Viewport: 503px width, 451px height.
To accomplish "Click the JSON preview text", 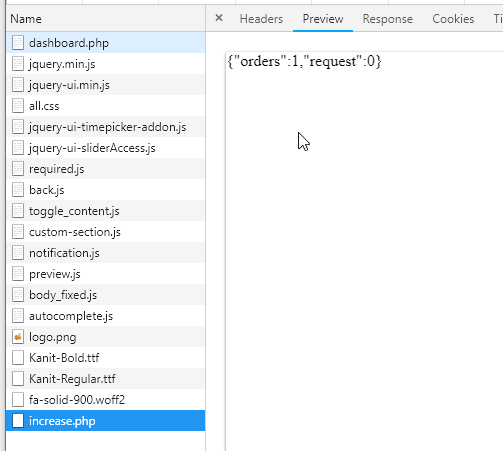I will click(304, 62).
